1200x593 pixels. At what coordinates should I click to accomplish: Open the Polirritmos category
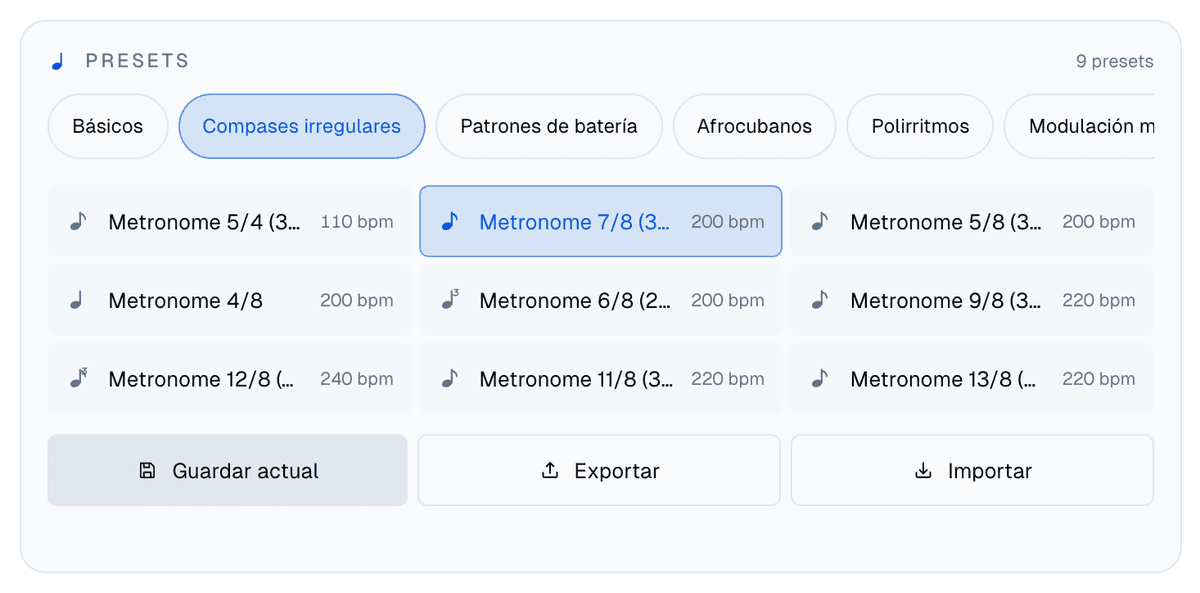(920, 126)
